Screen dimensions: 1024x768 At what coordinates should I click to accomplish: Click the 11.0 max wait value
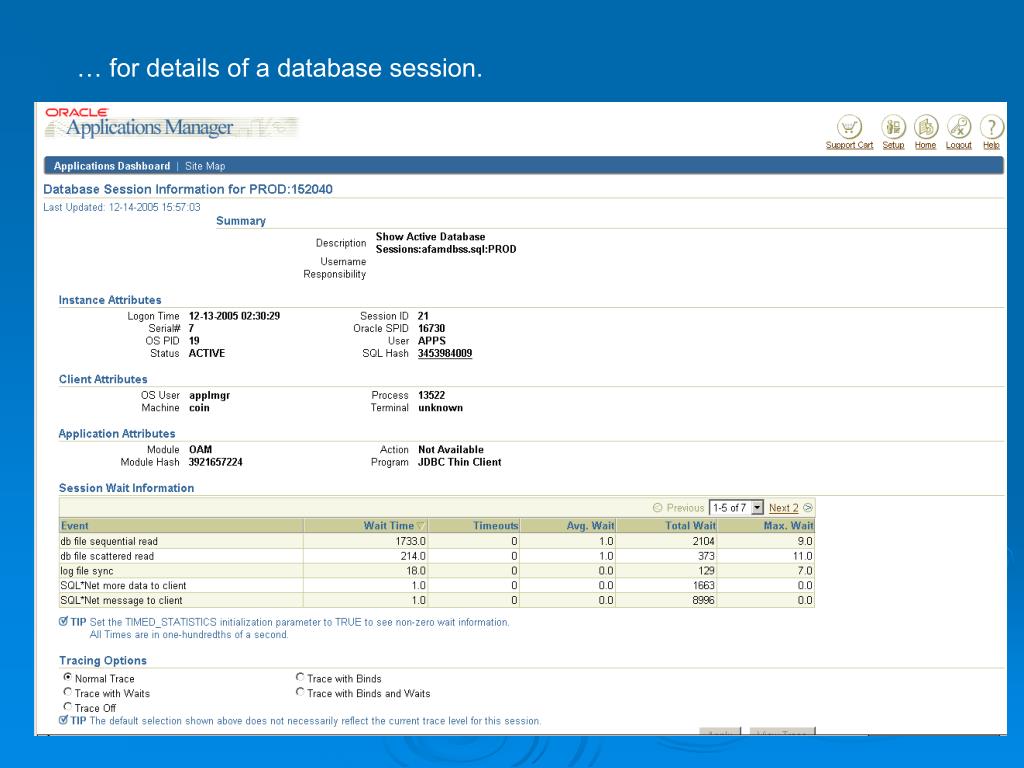click(x=803, y=556)
